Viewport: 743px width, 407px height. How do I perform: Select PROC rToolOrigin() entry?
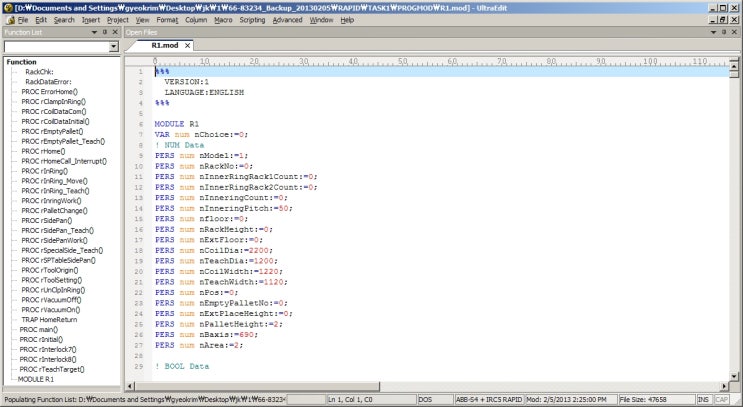[50, 271]
